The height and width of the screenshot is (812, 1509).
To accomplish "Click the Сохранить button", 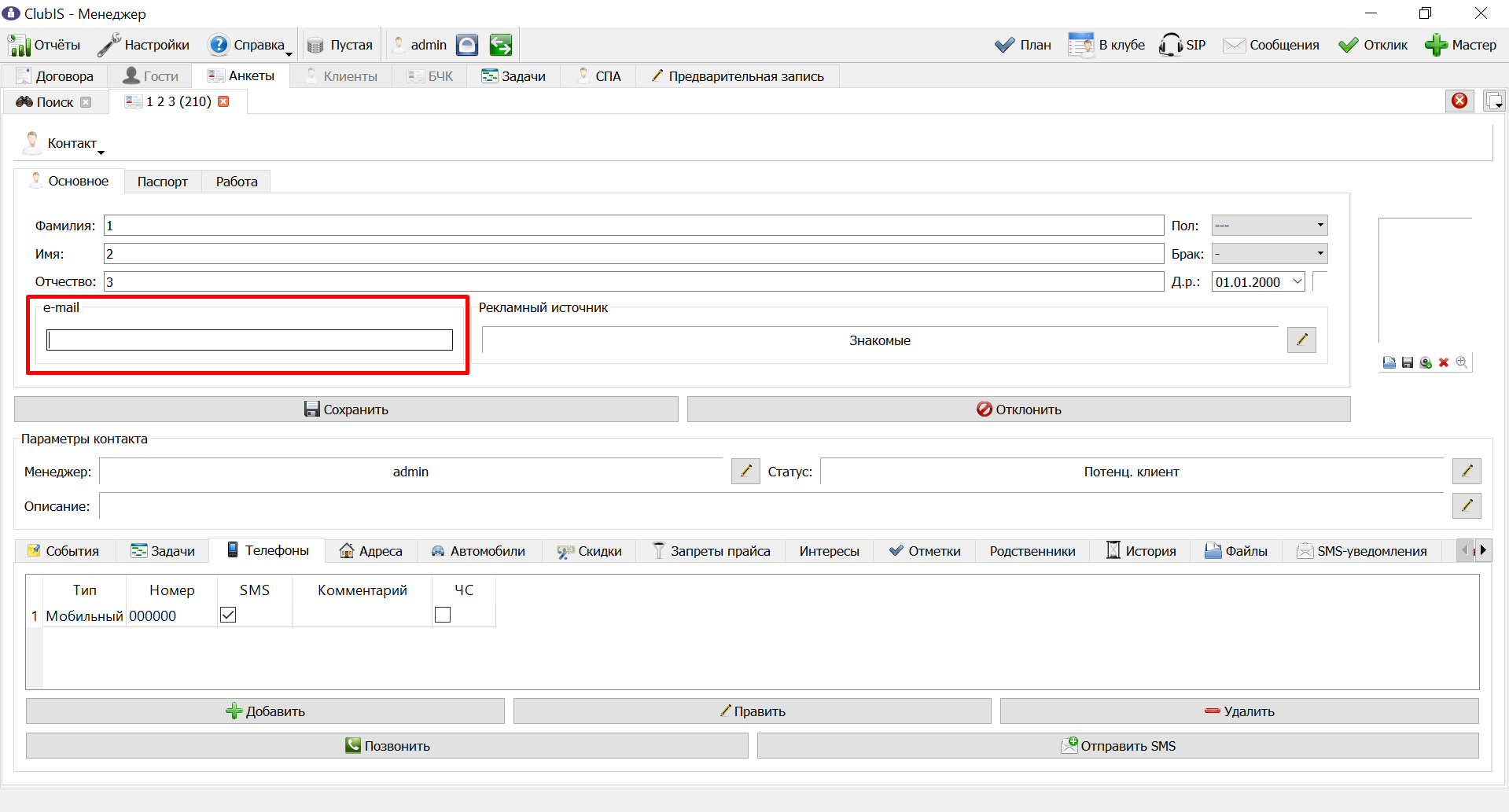I will tap(346, 409).
